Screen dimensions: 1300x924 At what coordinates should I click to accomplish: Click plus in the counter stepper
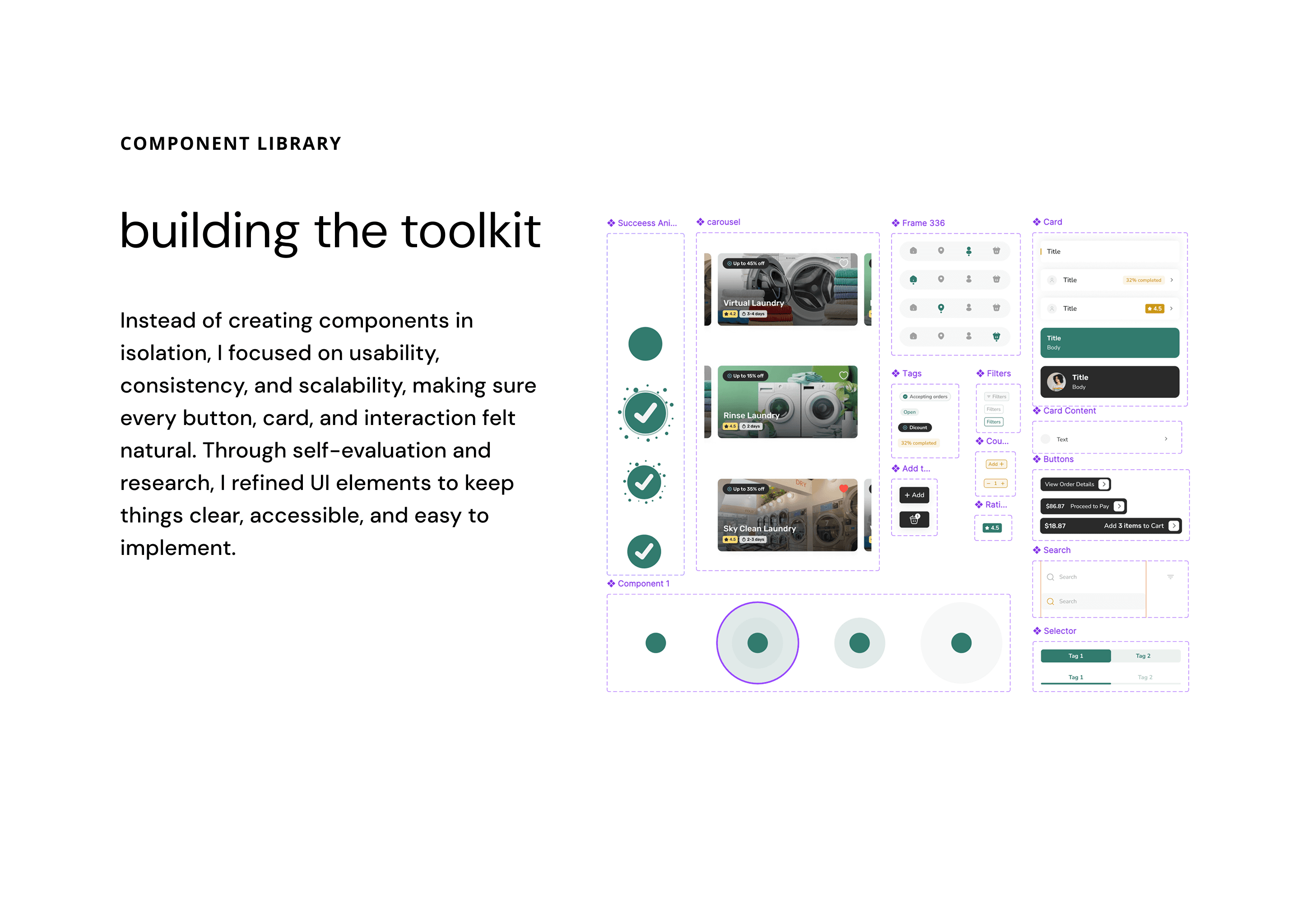pos(1003,484)
